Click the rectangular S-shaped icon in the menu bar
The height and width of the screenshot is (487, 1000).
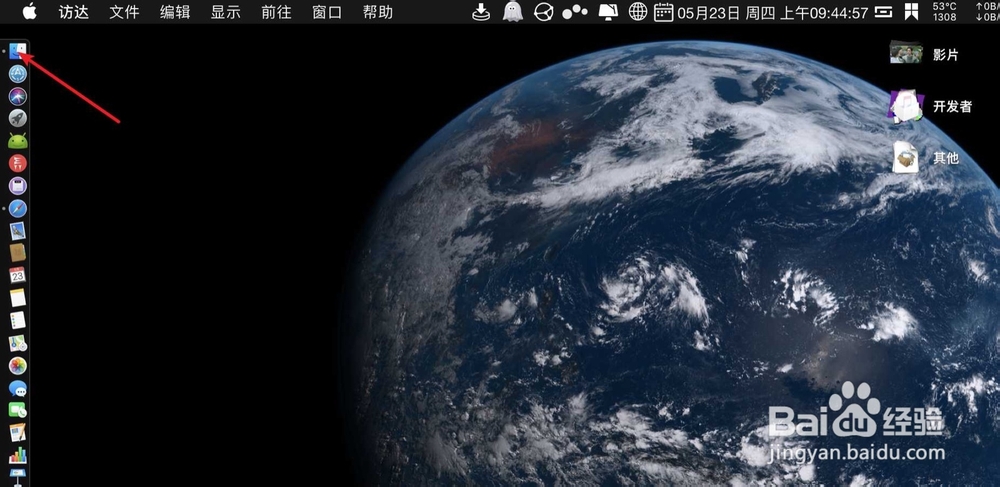coord(883,12)
